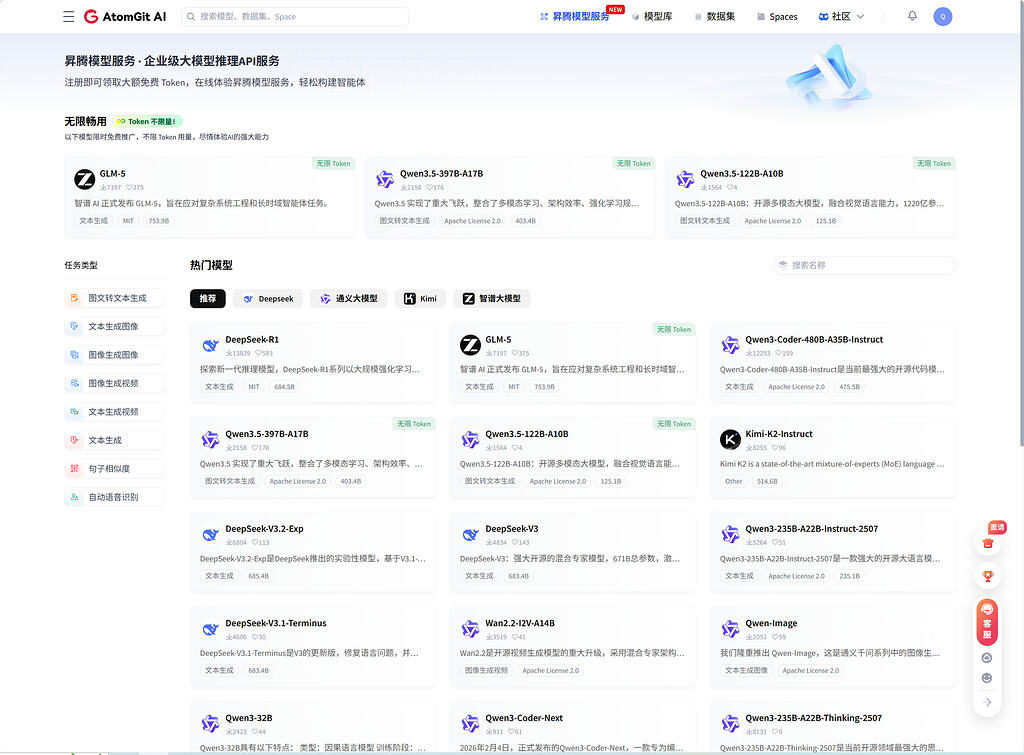Click the smiley feedback floating icon
Screen dimensions: 1024x755
[x=987, y=678]
